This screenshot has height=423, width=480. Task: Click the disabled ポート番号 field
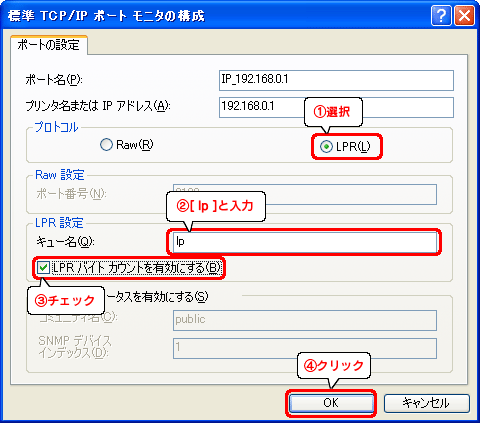point(305,194)
